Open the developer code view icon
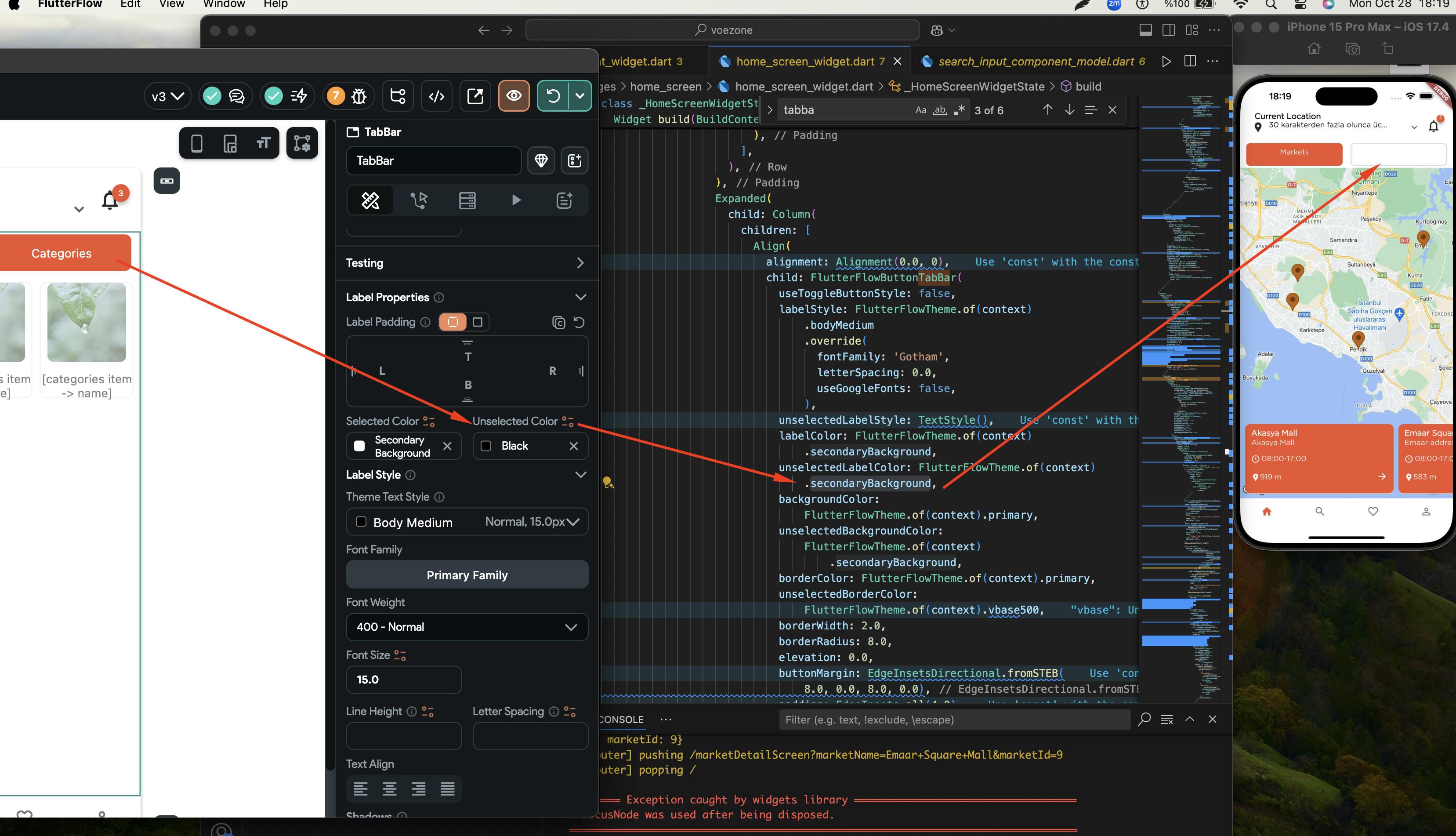 point(436,96)
